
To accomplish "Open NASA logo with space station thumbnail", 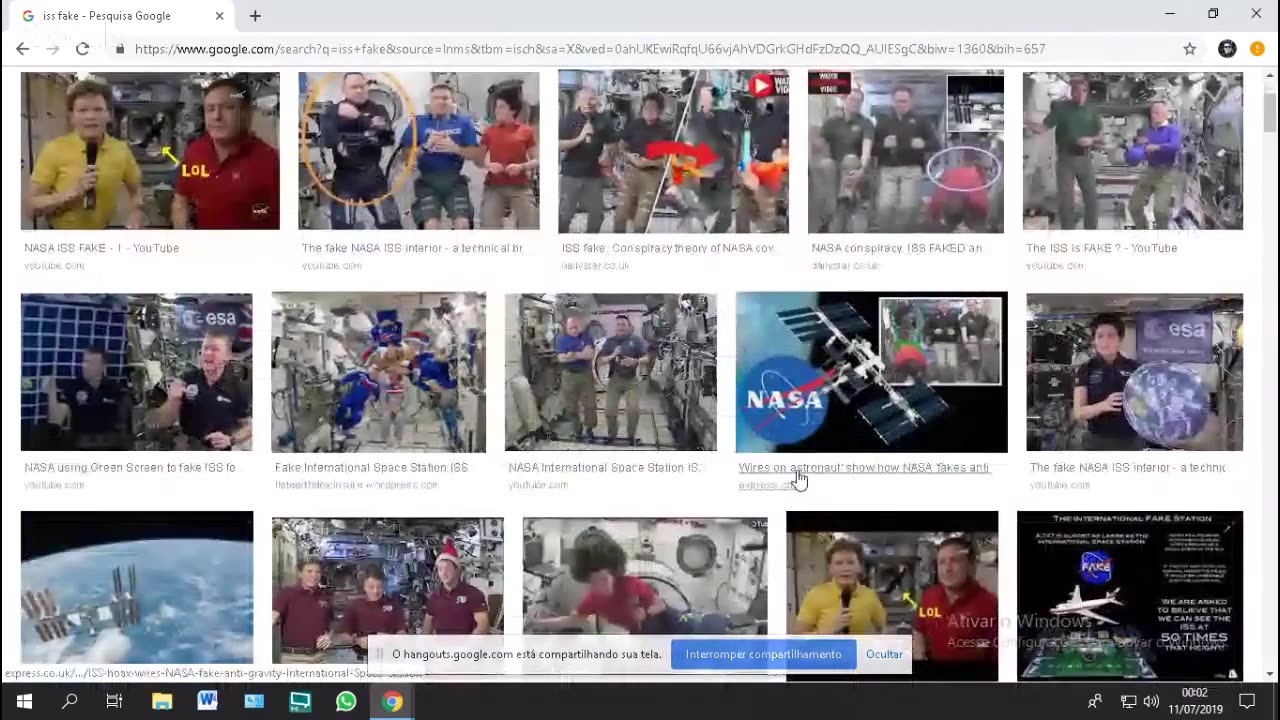I will pyautogui.click(x=871, y=372).
